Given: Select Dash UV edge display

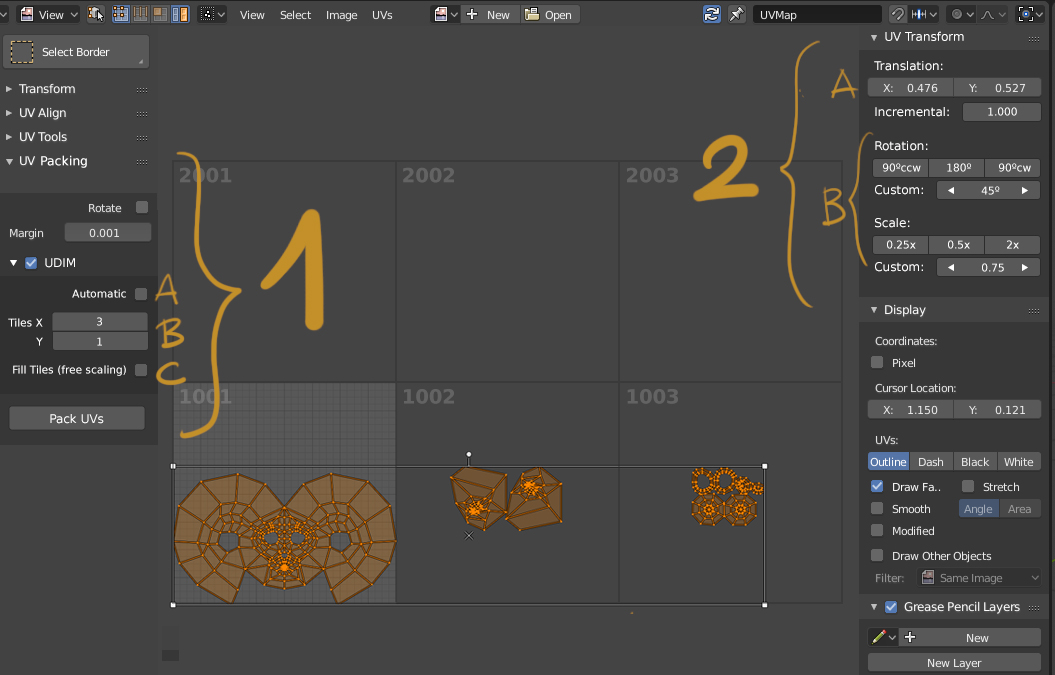Looking at the screenshot, I should (x=931, y=462).
